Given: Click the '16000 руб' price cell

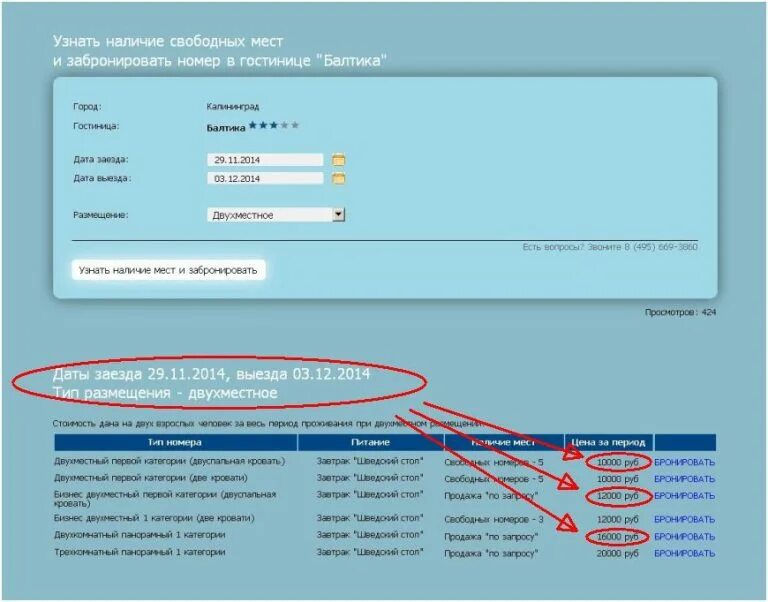Looking at the screenshot, I should 618,537.
